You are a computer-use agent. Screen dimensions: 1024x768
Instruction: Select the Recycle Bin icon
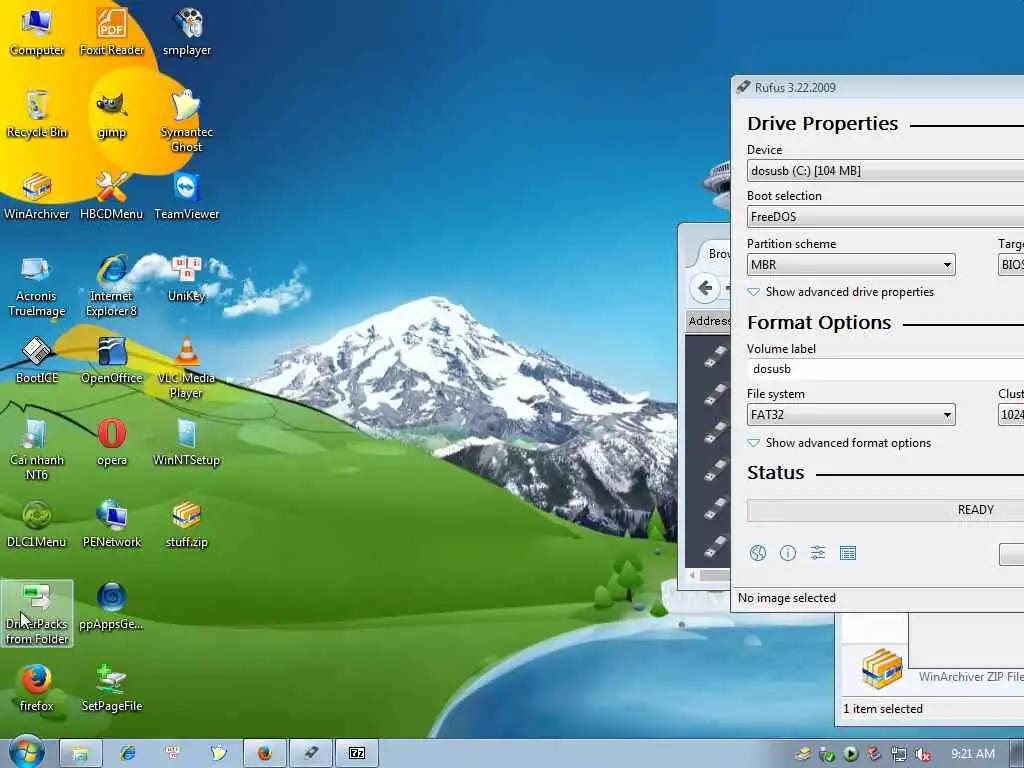[37, 114]
